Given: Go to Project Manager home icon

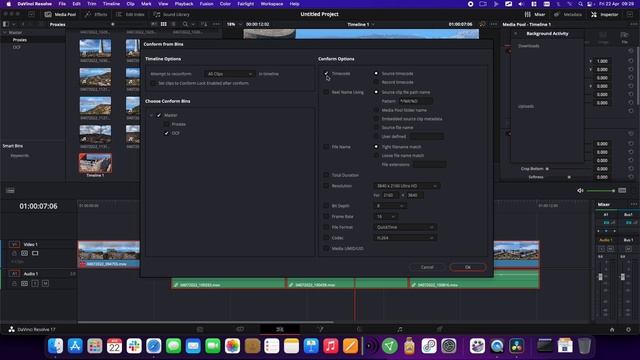Looking at the screenshot, I should [612, 329].
